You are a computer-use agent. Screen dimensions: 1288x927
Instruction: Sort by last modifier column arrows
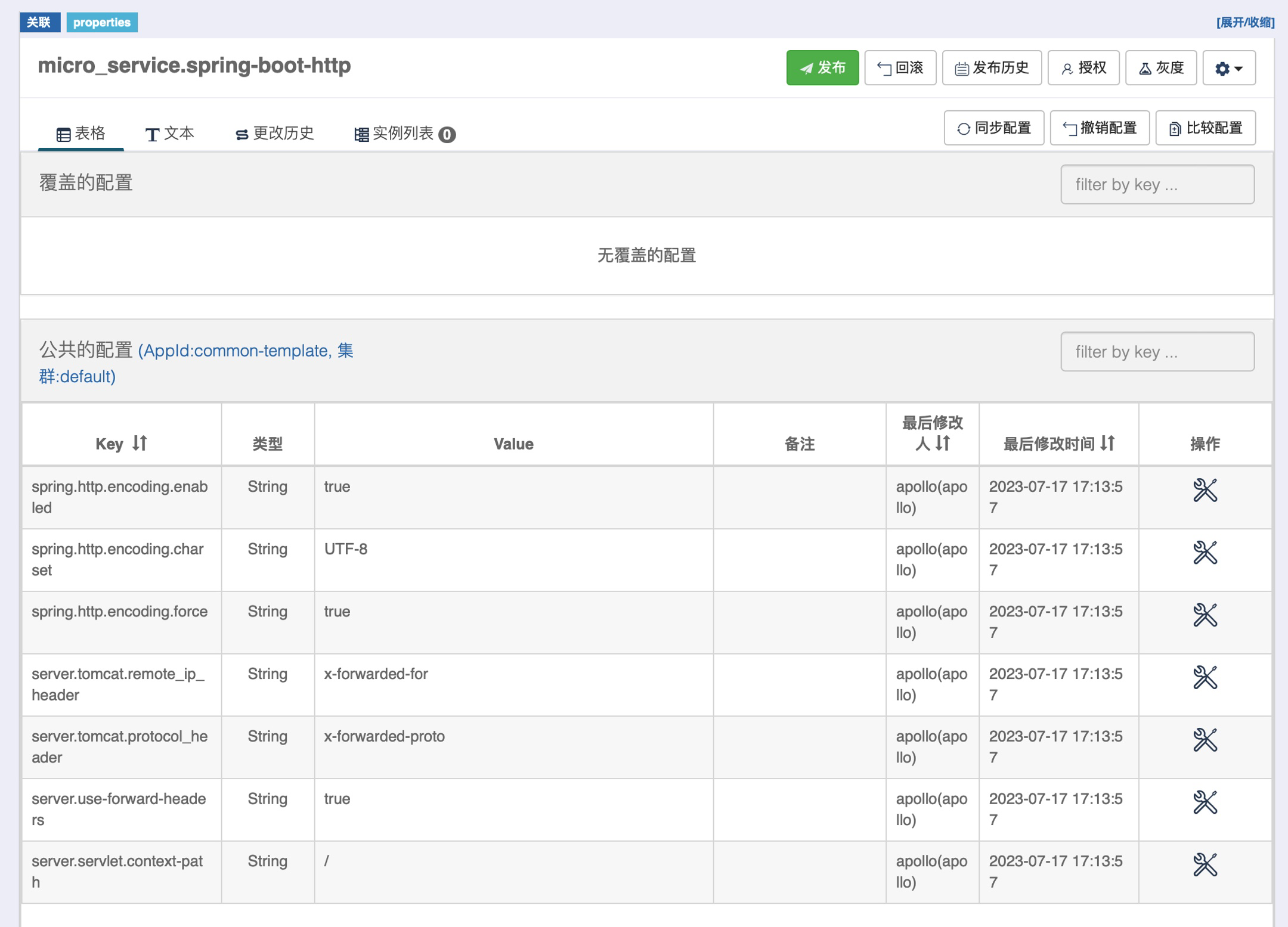pos(943,443)
